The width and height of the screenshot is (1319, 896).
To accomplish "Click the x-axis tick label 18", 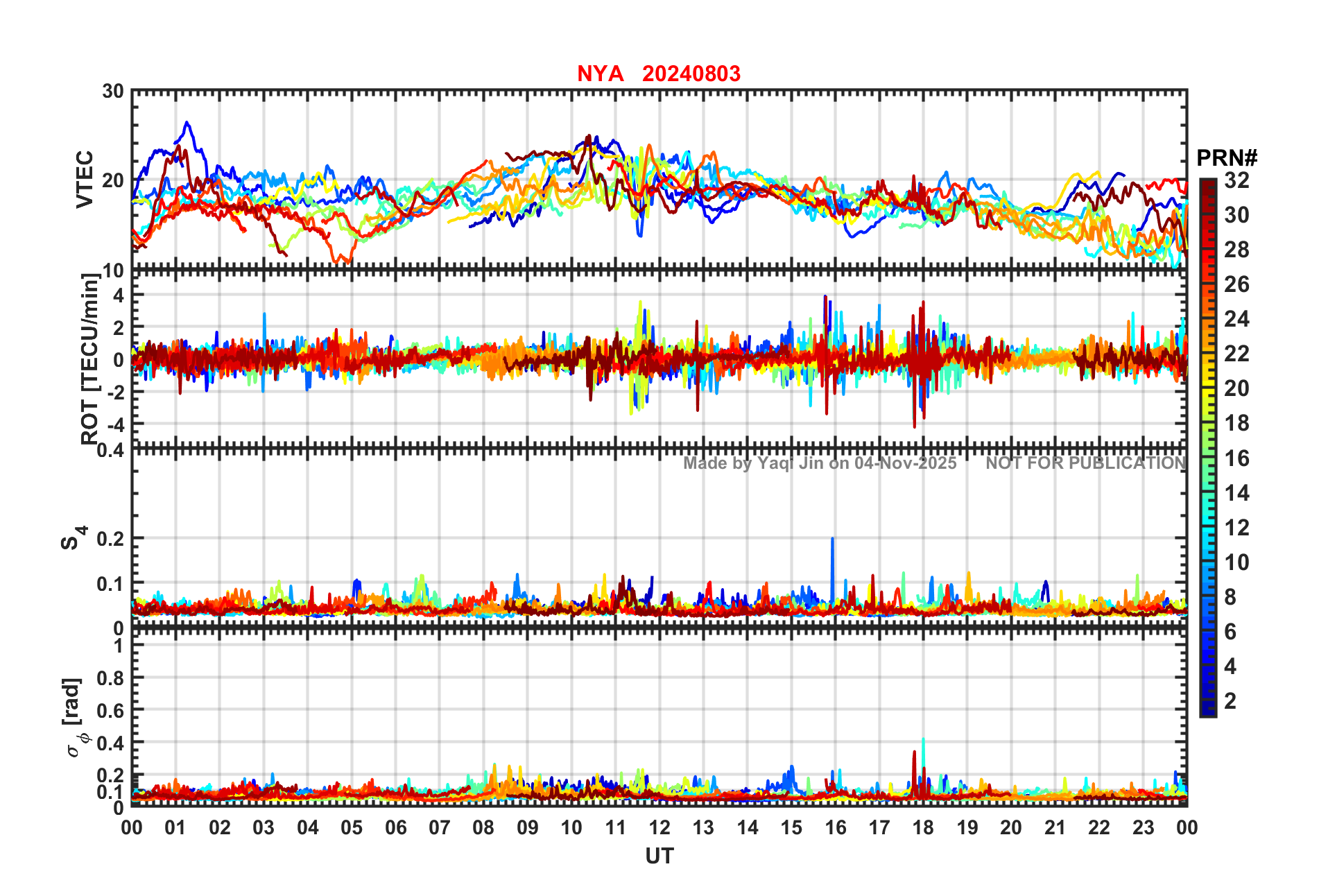I will (923, 827).
